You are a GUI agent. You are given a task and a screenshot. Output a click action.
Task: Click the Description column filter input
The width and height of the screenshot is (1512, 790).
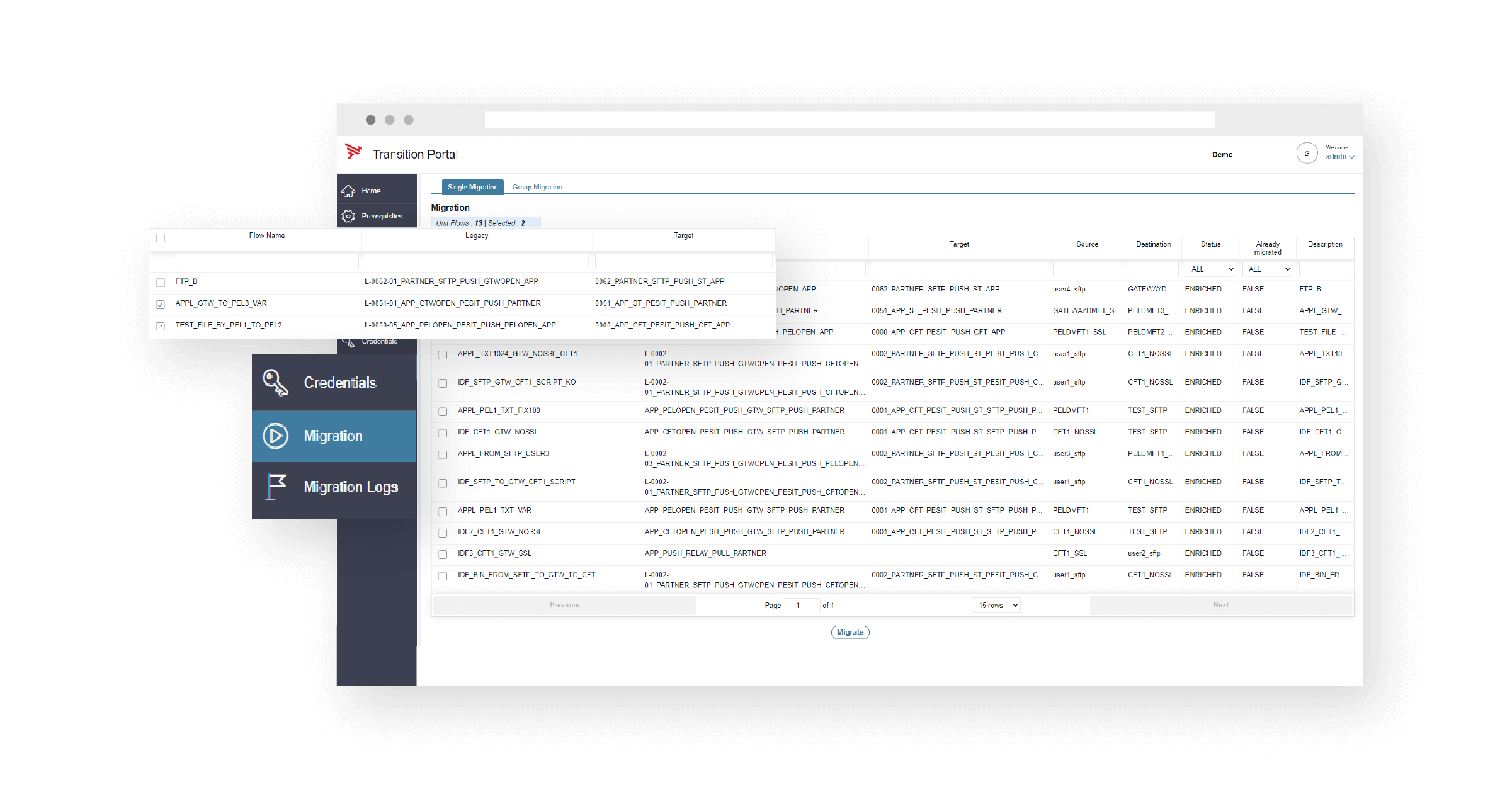click(x=1325, y=269)
